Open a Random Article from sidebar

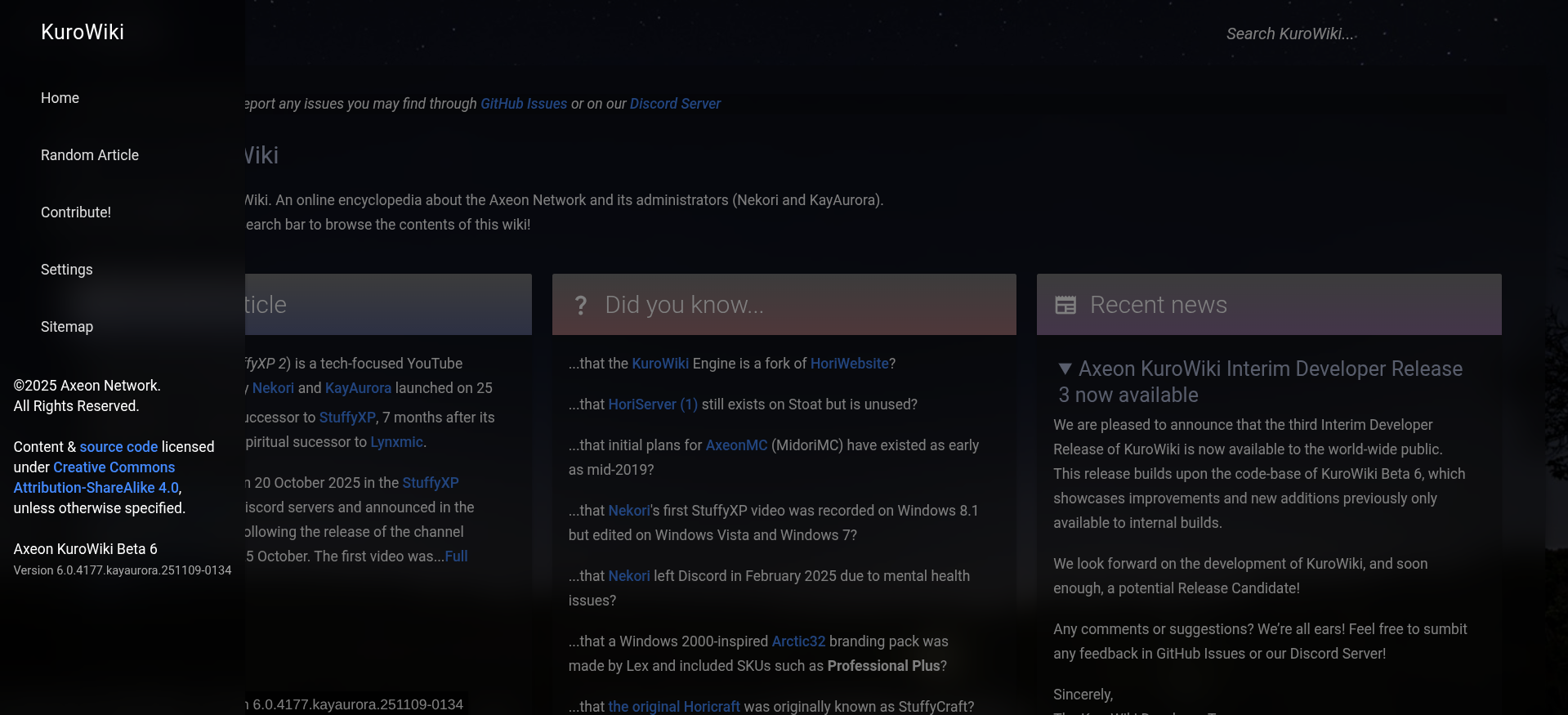click(x=90, y=155)
